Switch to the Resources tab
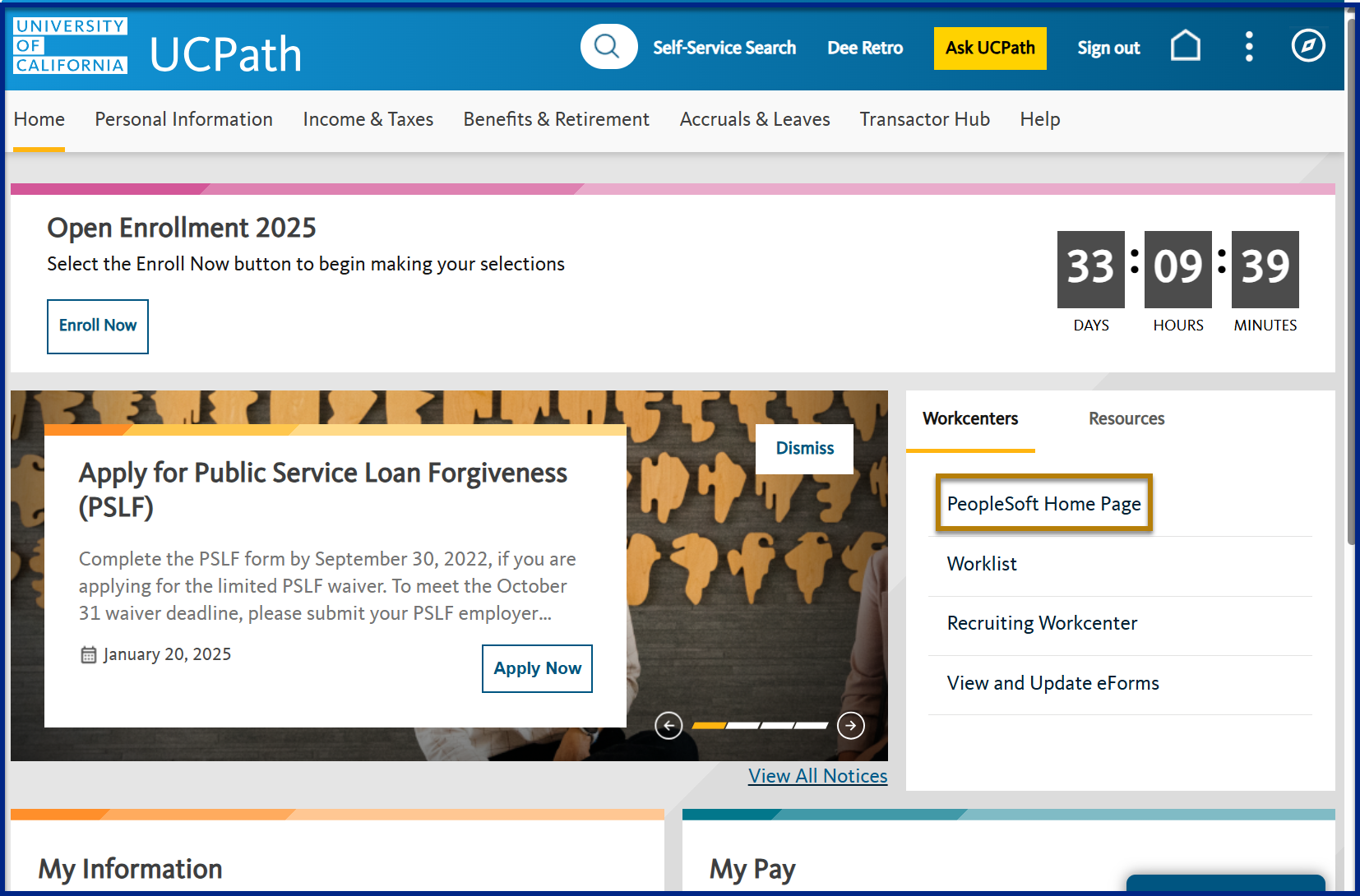The height and width of the screenshot is (896, 1360). point(1126,418)
